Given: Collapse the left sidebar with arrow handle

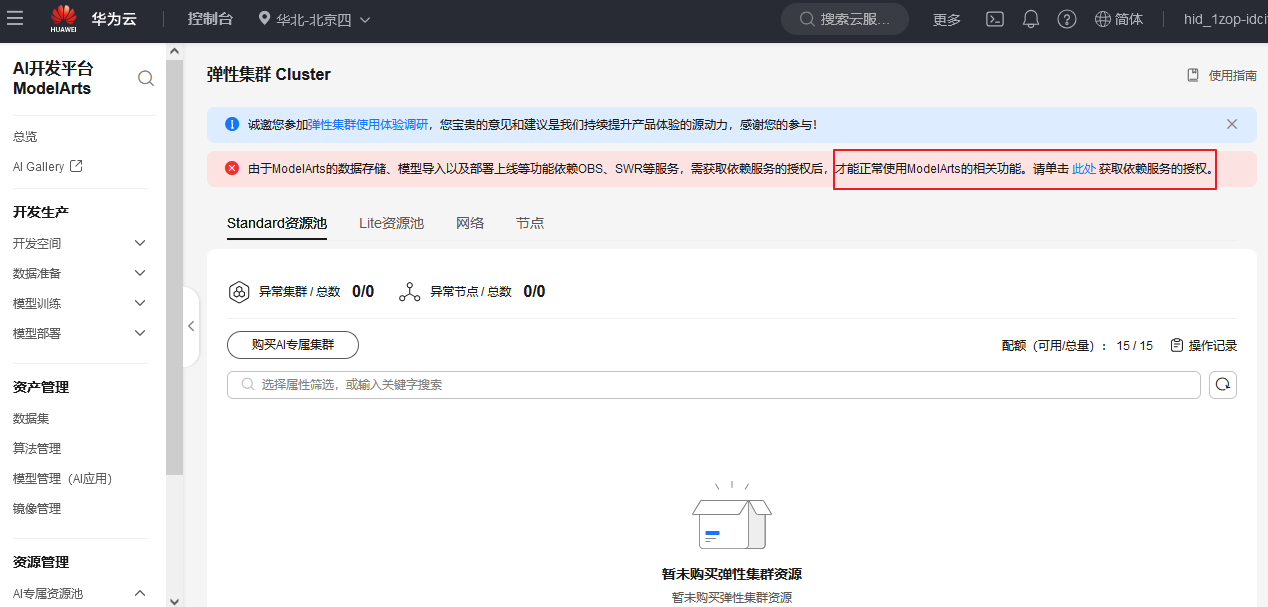Looking at the screenshot, I should click(x=191, y=326).
